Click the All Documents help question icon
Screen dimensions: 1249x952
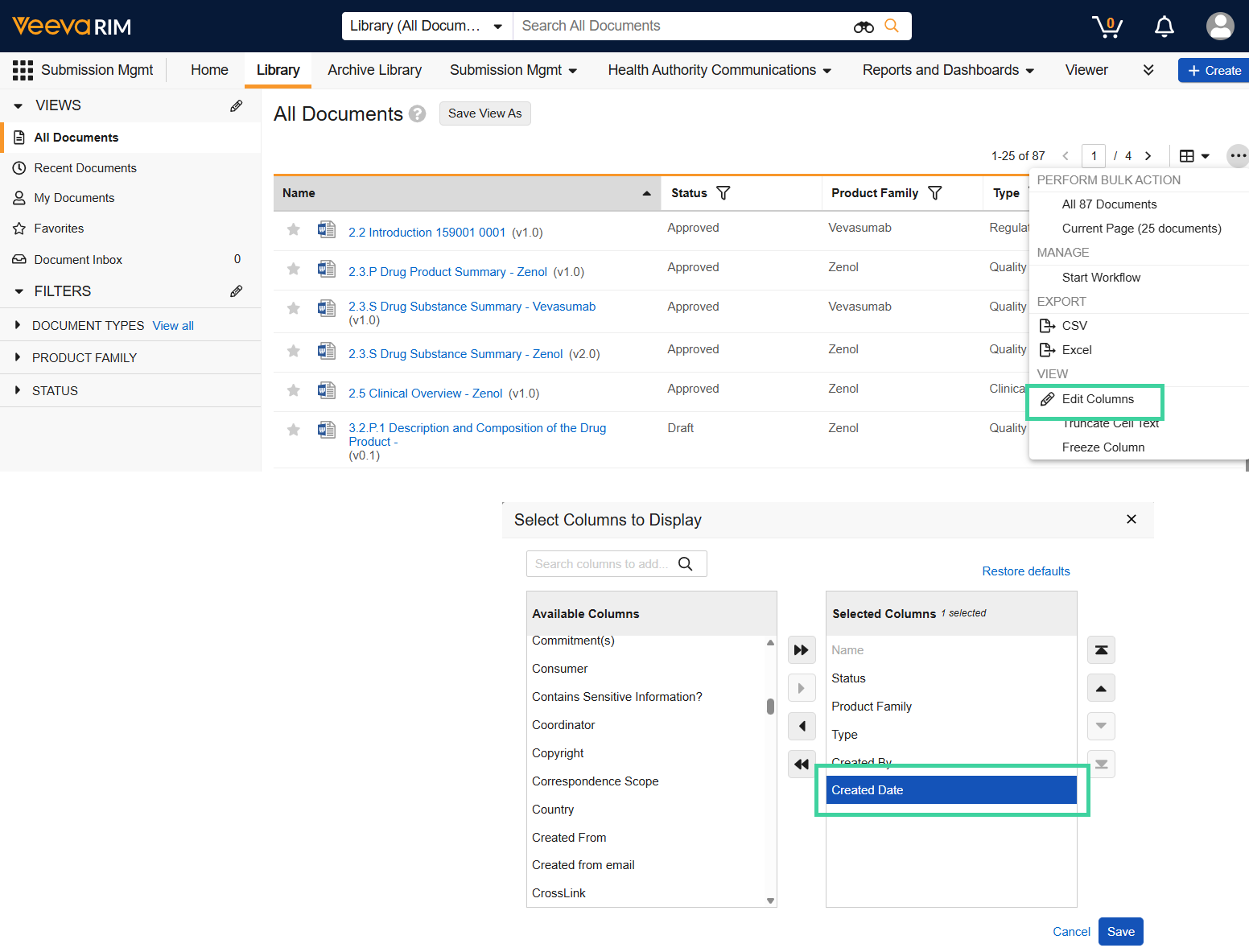point(417,113)
